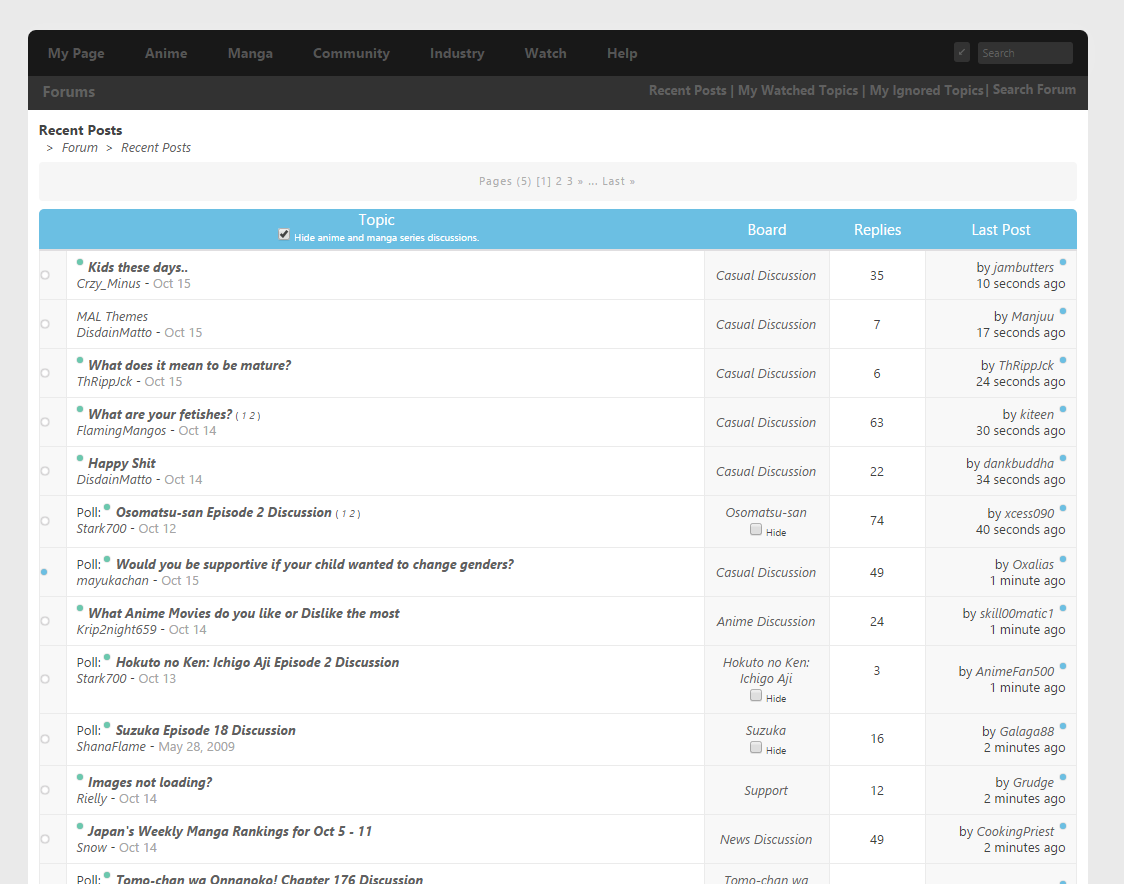Viewport: 1124px width, 884px height.
Task: Select the radio button beside 'MAL Themes'
Action: (44, 323)
